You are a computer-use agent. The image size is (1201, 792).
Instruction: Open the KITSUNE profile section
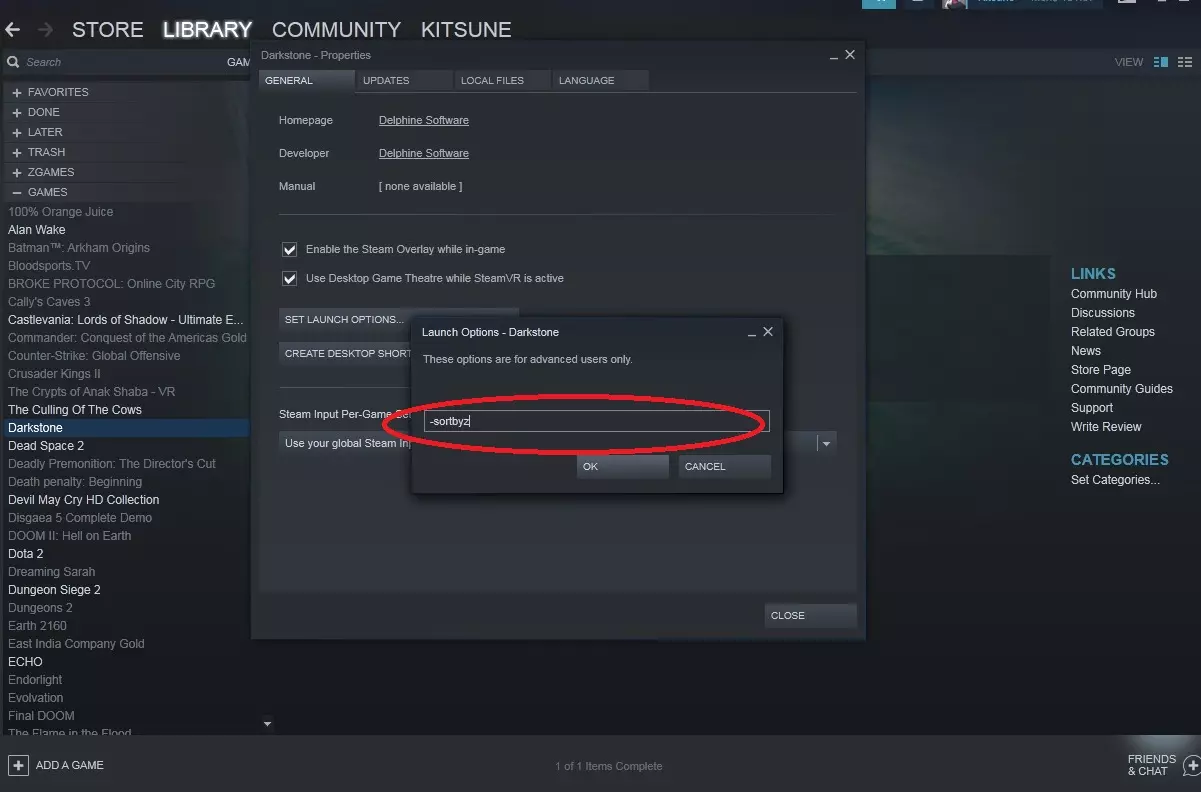(x=466, y=30)
